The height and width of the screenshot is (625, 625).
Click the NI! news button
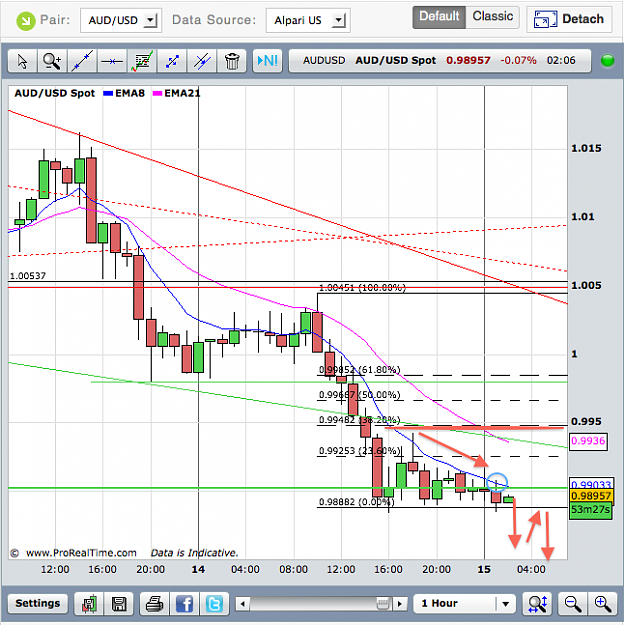click(267, 61)
